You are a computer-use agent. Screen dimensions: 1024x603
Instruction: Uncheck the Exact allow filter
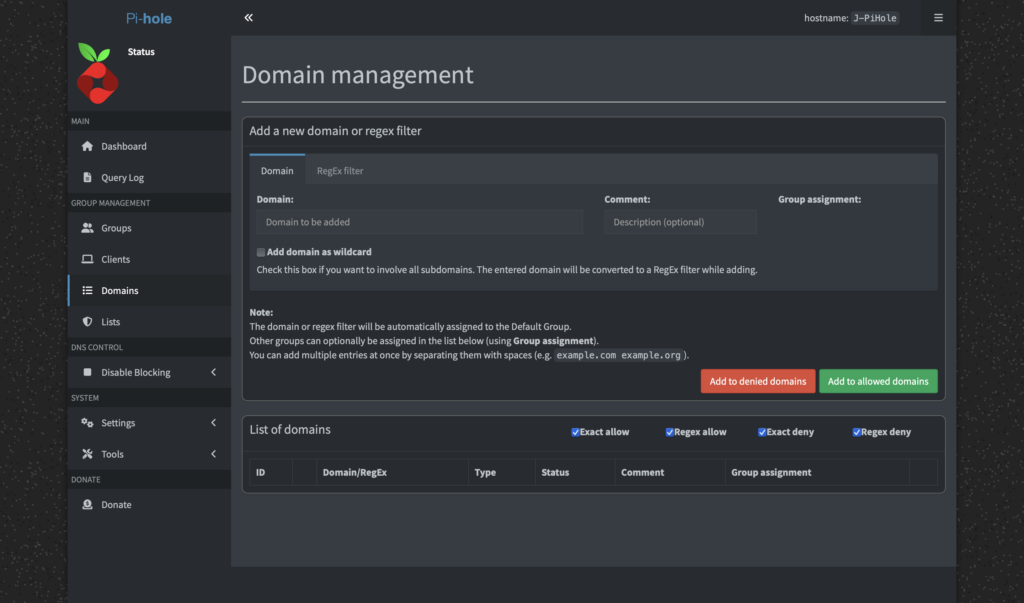pyautogui.click(x=575, y=433)
